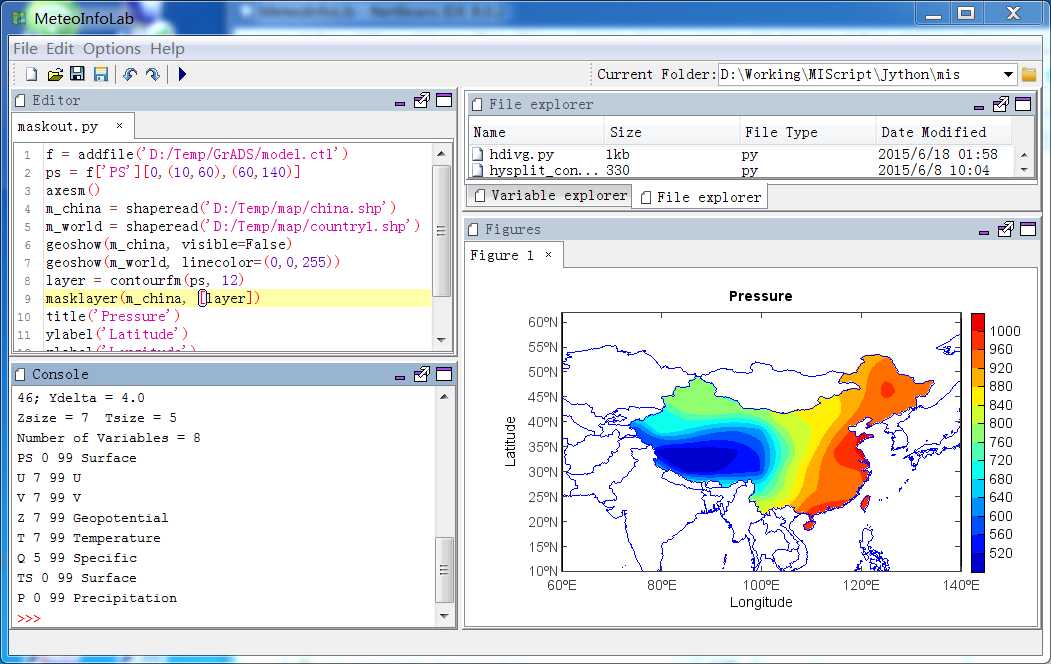Click the Open File folder icon
Image resolution: width=1051 pixels, height=664 pixels.
pyautogui.click(x=55, y=74)
